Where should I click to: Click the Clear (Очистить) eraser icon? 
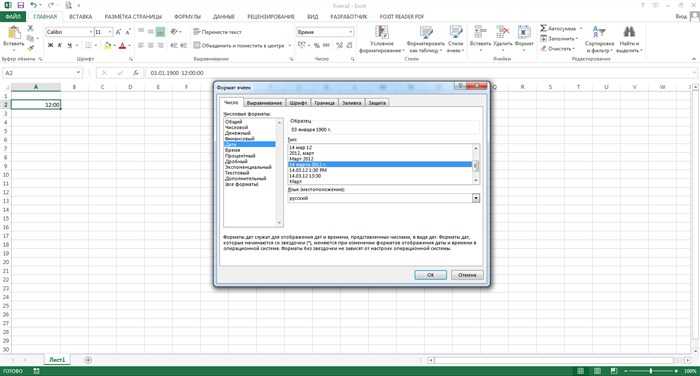coord(543,48)
